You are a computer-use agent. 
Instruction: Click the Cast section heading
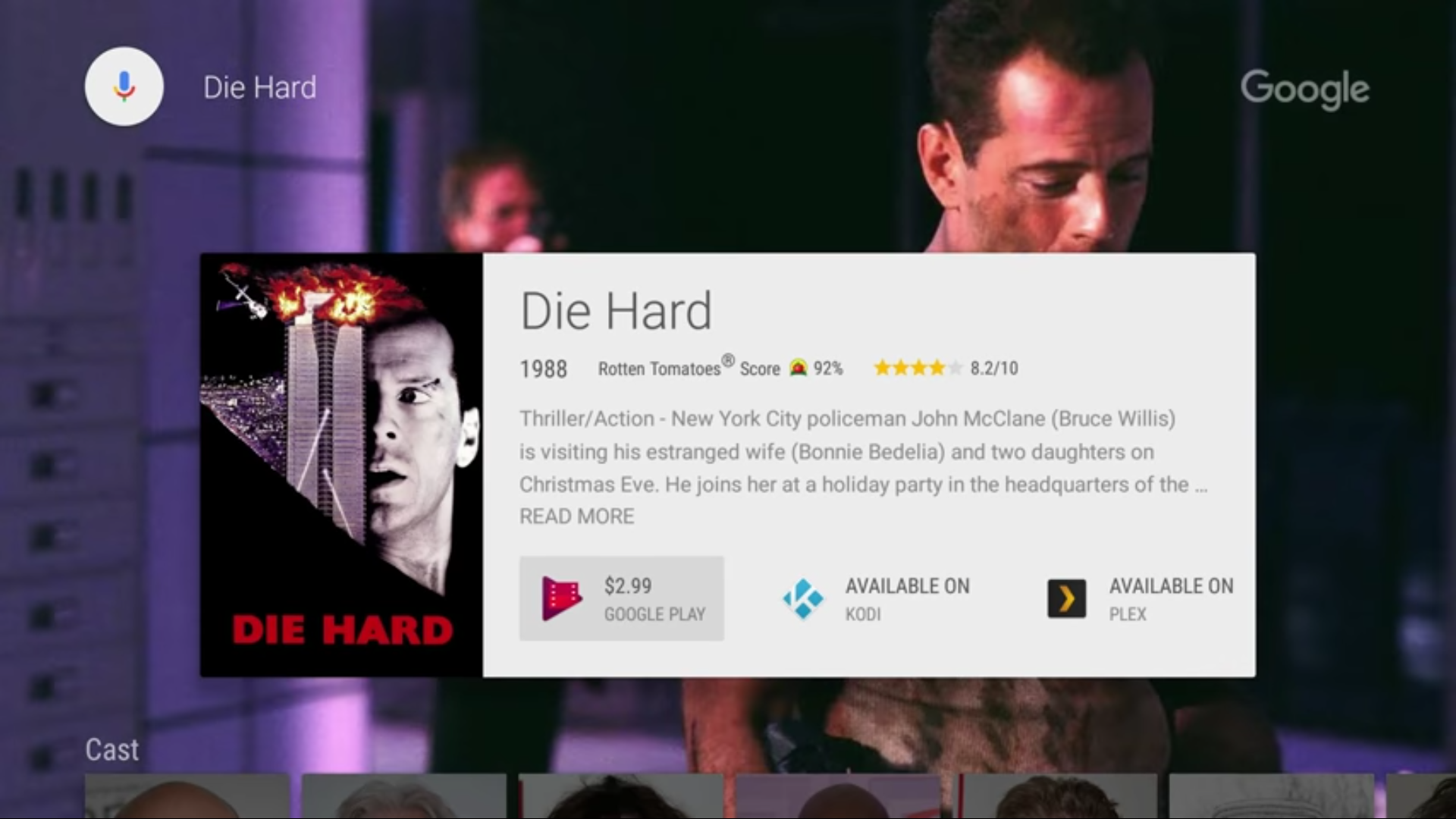click(112, 750)
